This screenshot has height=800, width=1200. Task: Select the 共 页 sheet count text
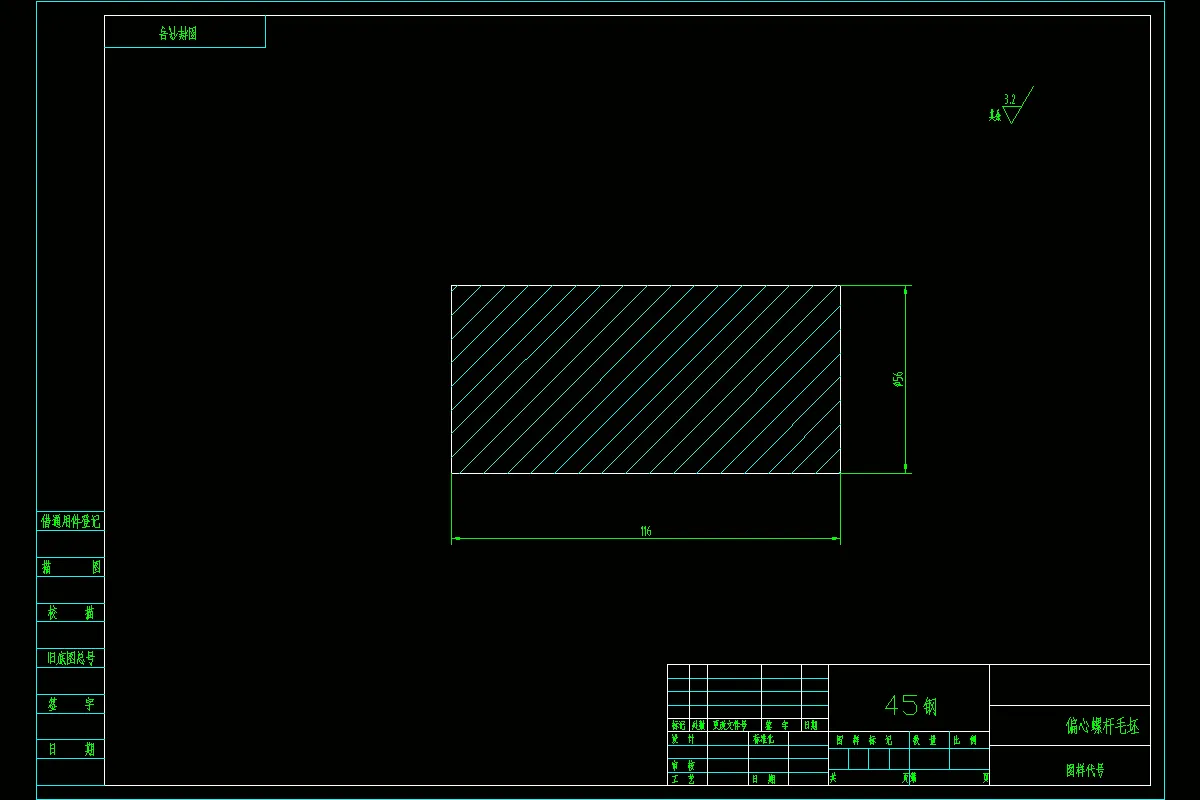pyautogui.click(x=869, y=777)
